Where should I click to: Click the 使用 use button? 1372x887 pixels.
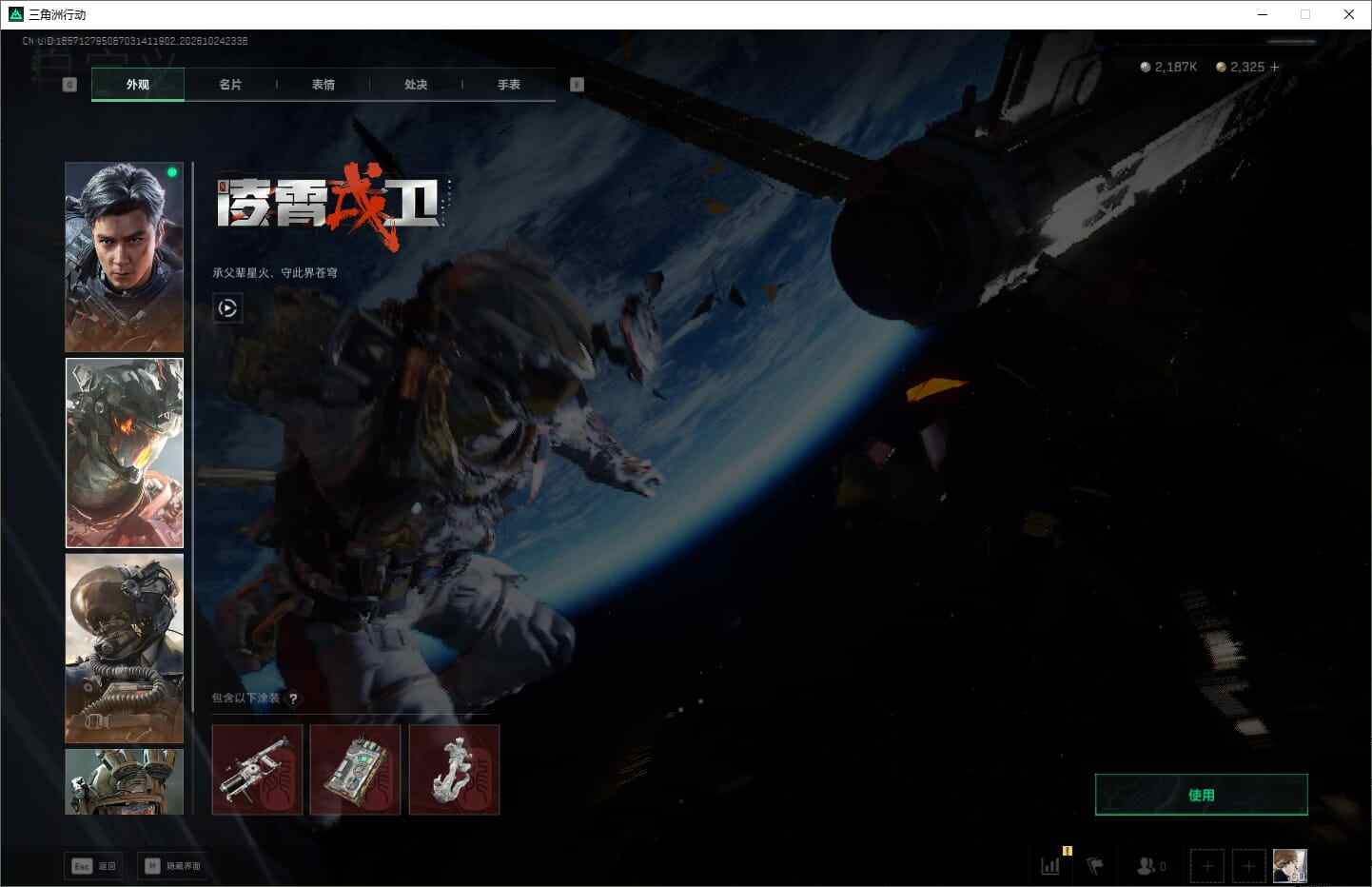(1202, 795)
